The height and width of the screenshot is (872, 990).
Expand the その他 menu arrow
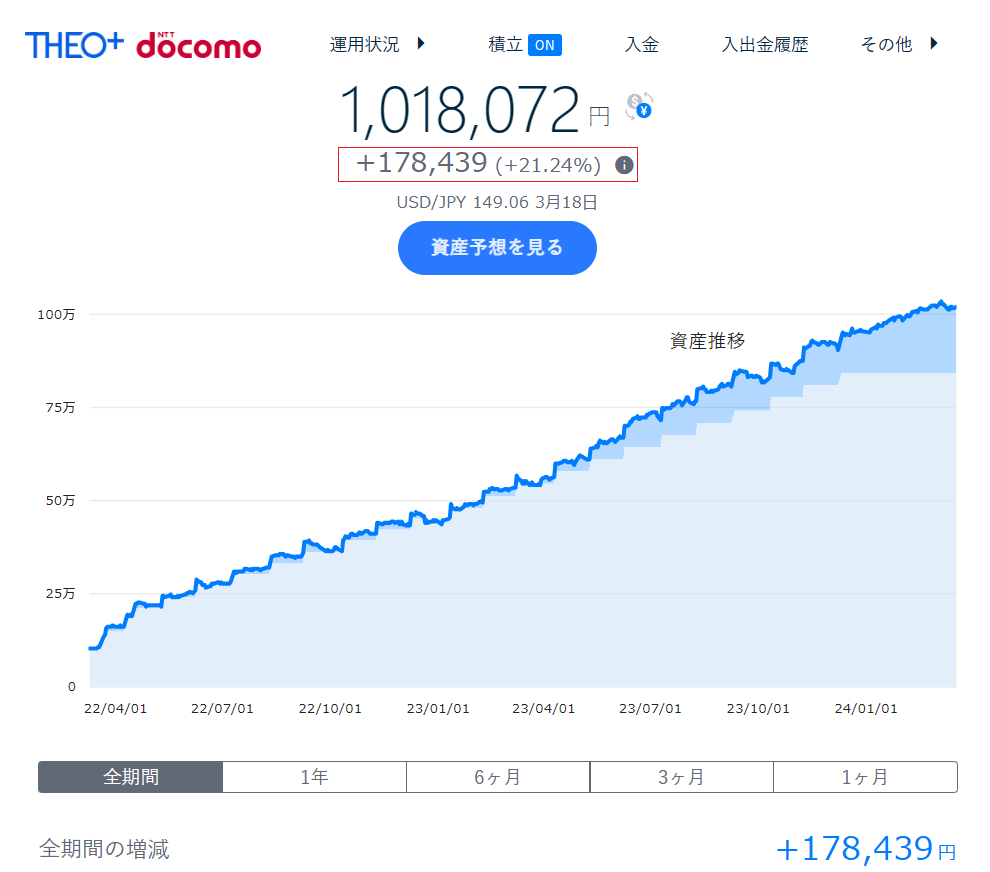coord(934,44)
